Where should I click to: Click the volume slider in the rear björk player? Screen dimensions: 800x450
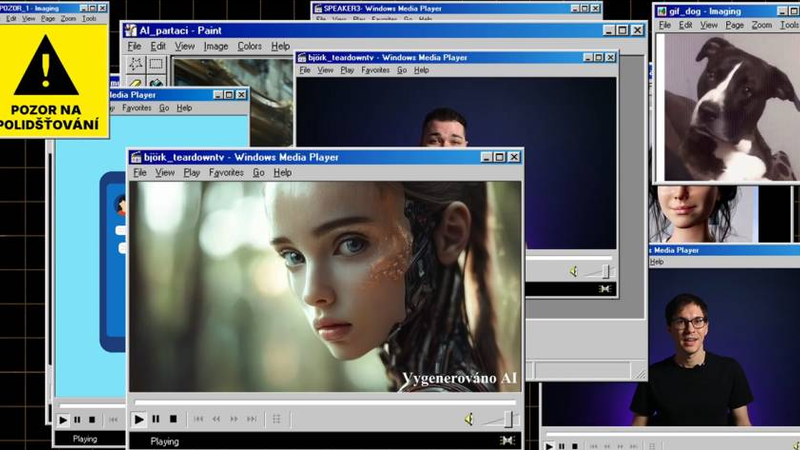click(598, 271)
